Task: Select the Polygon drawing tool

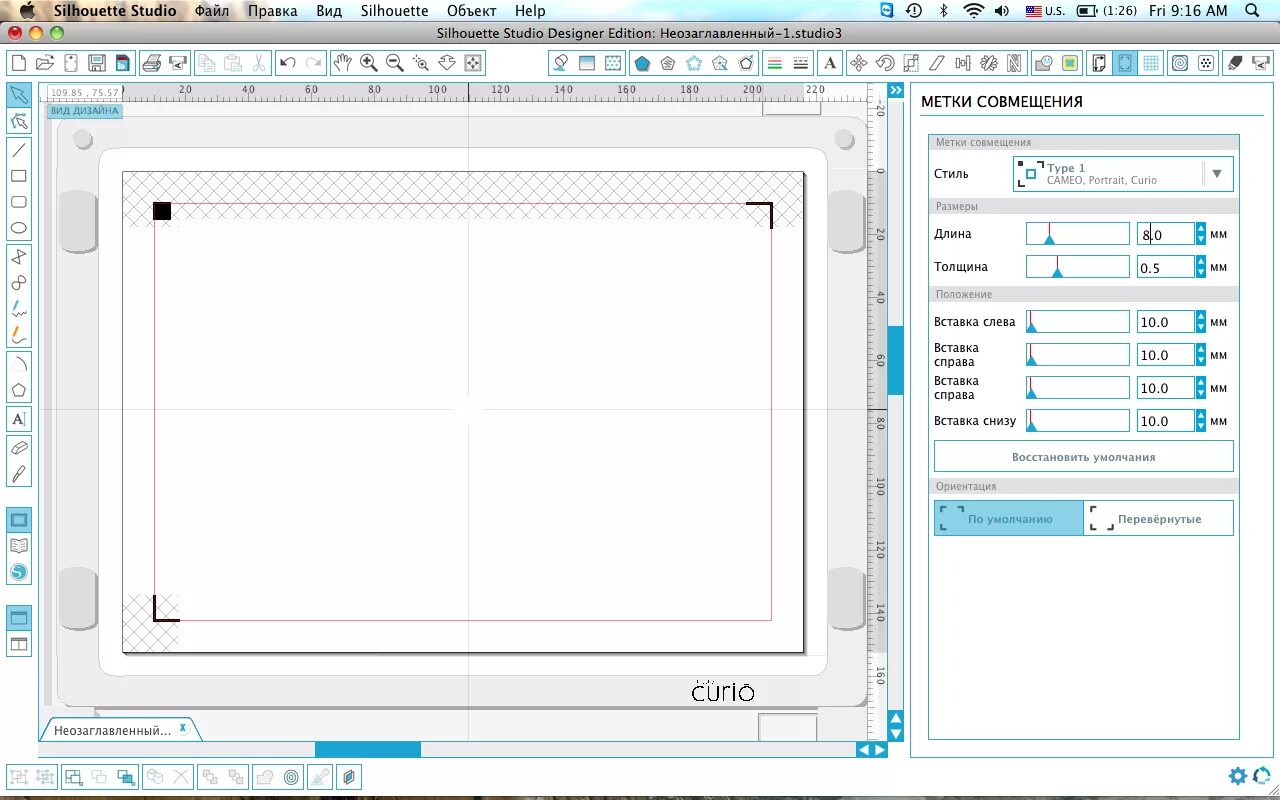Action: point(18,389)
